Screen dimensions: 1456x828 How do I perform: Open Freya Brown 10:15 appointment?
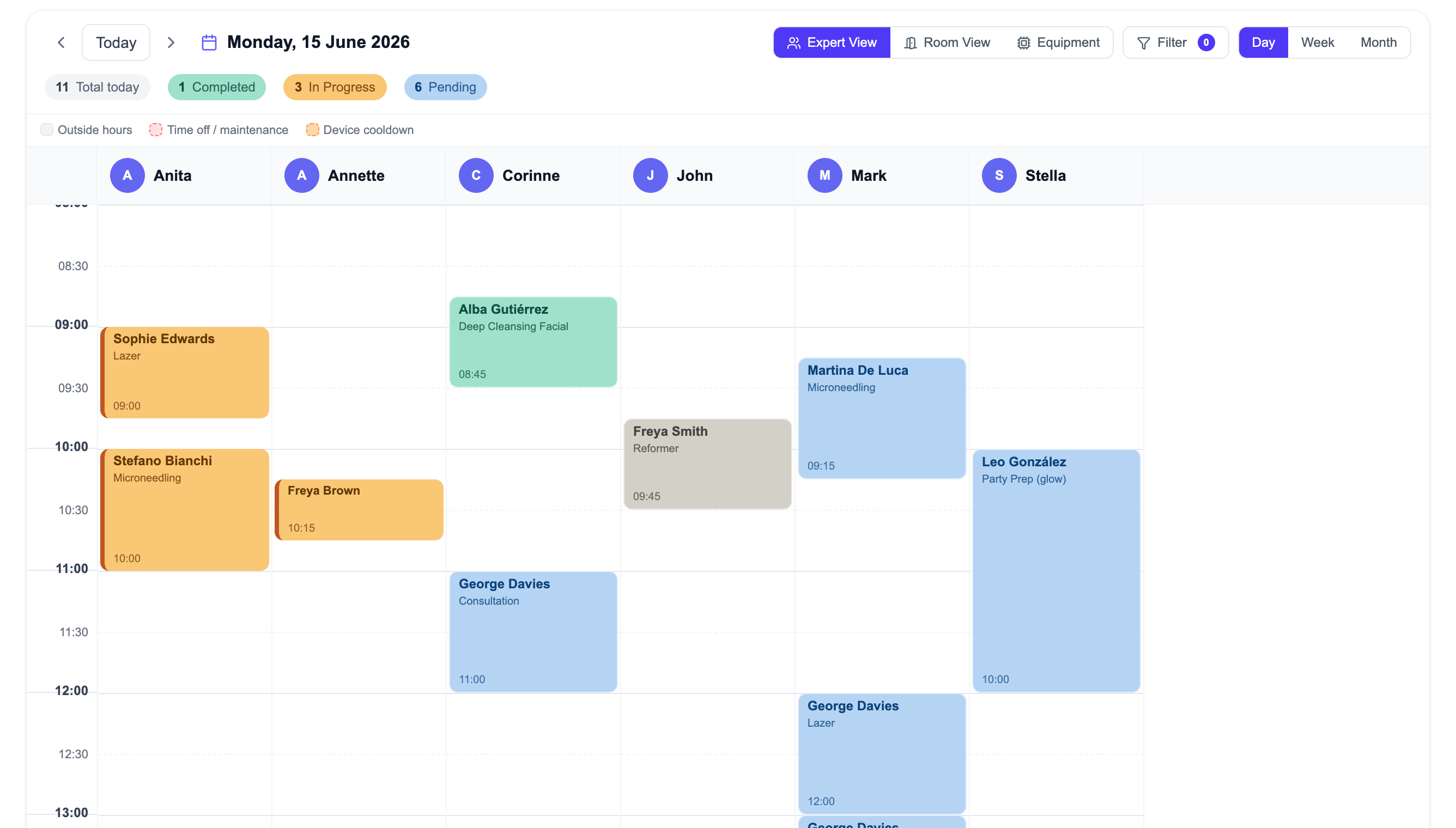click(x=359, y=509)
